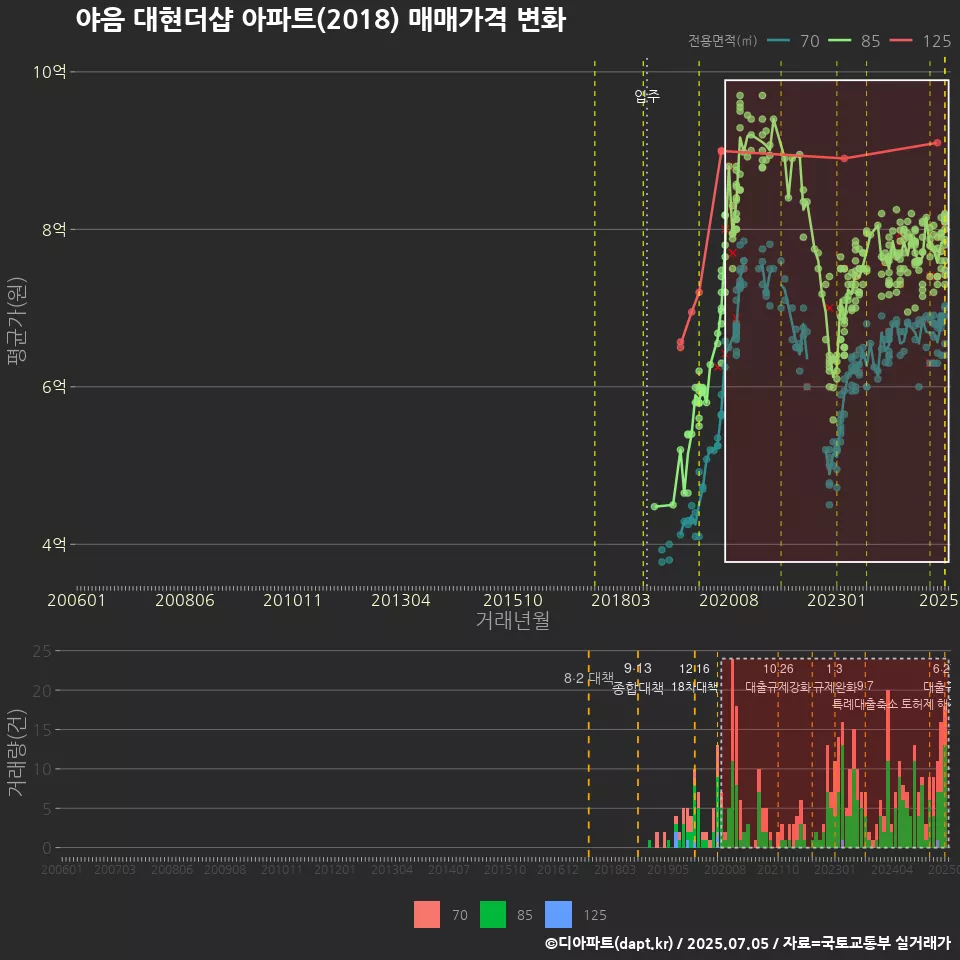The height and width of the screenshot is (960, 960).
Task: Click the 전용면적(㎡) legend title
Action: 722,41
